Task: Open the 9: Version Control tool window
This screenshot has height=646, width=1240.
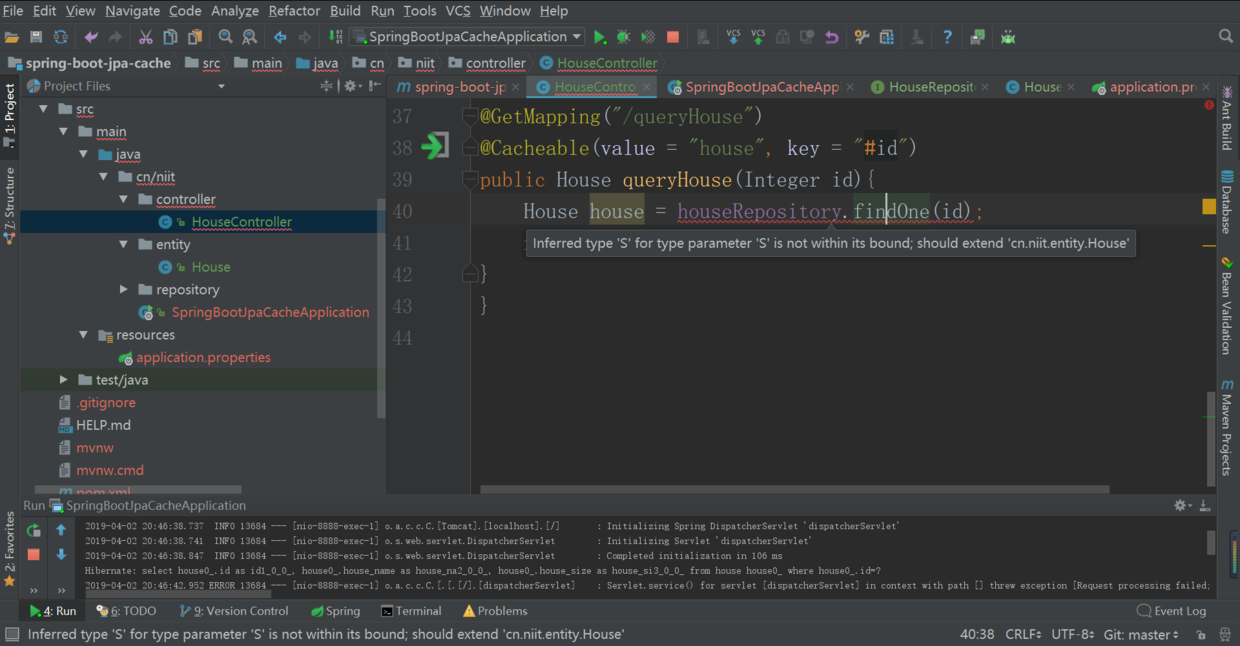Action: tap(234, 611)
